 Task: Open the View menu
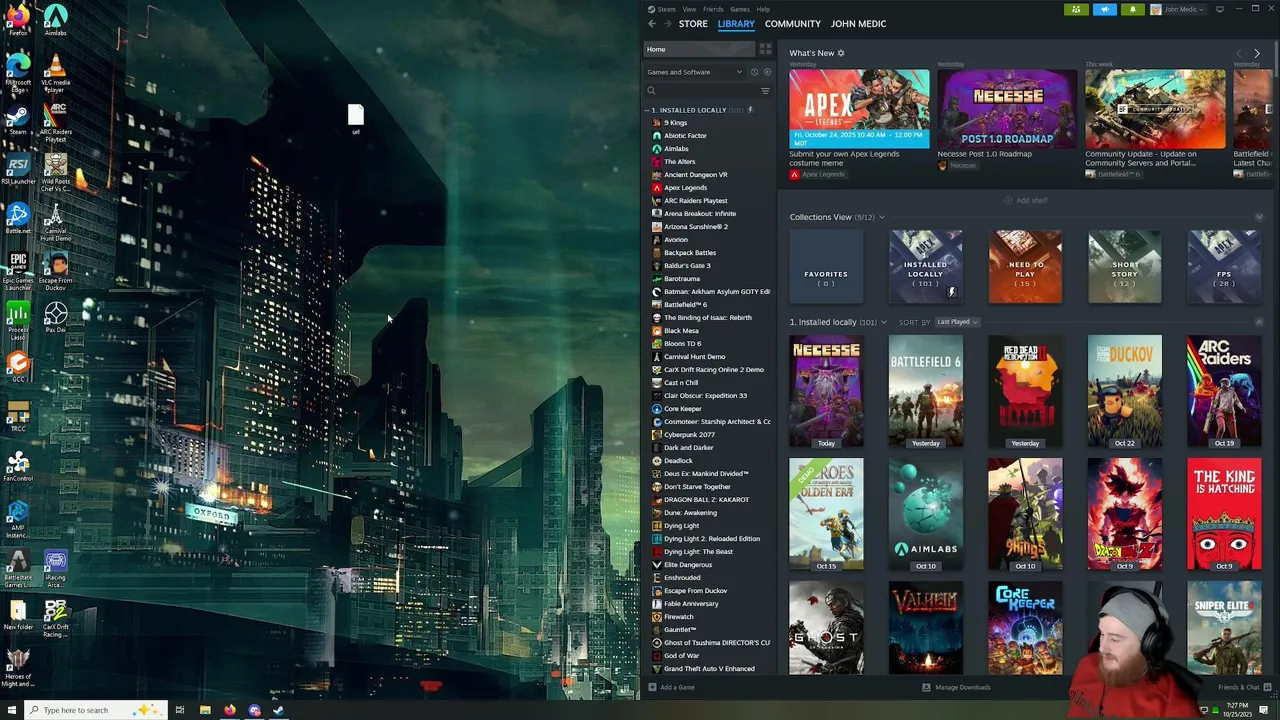[x=689, y=9]
